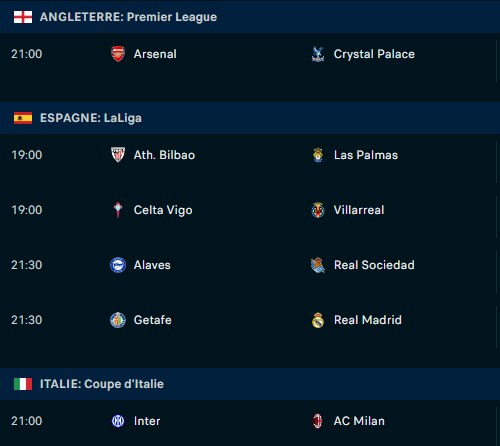The height and width of the screenshot is (446, 500).
Task: Click the Inter Milan logo
Action: point(118,421)
